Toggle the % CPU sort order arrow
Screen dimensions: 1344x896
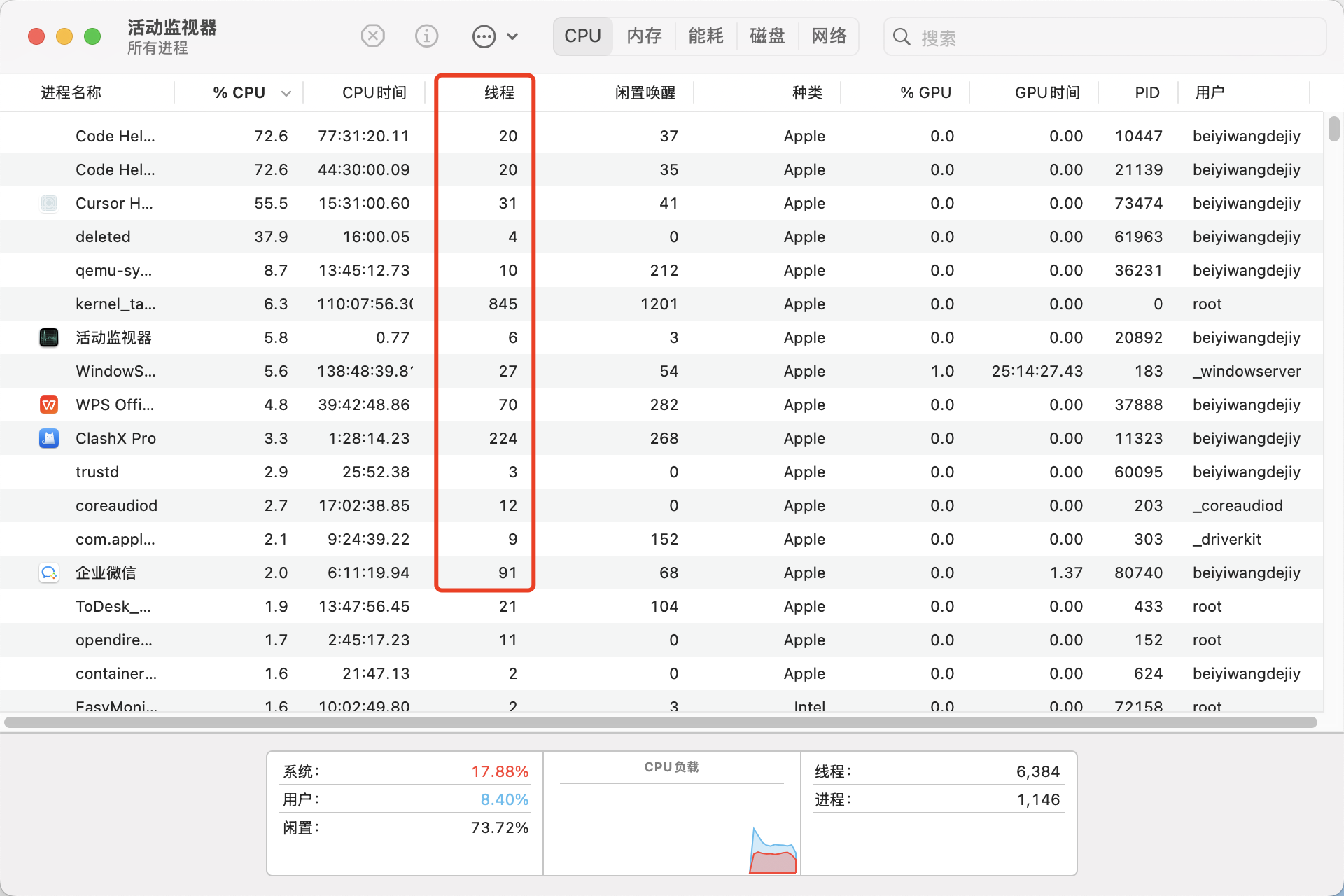click(x=286, y=93)
